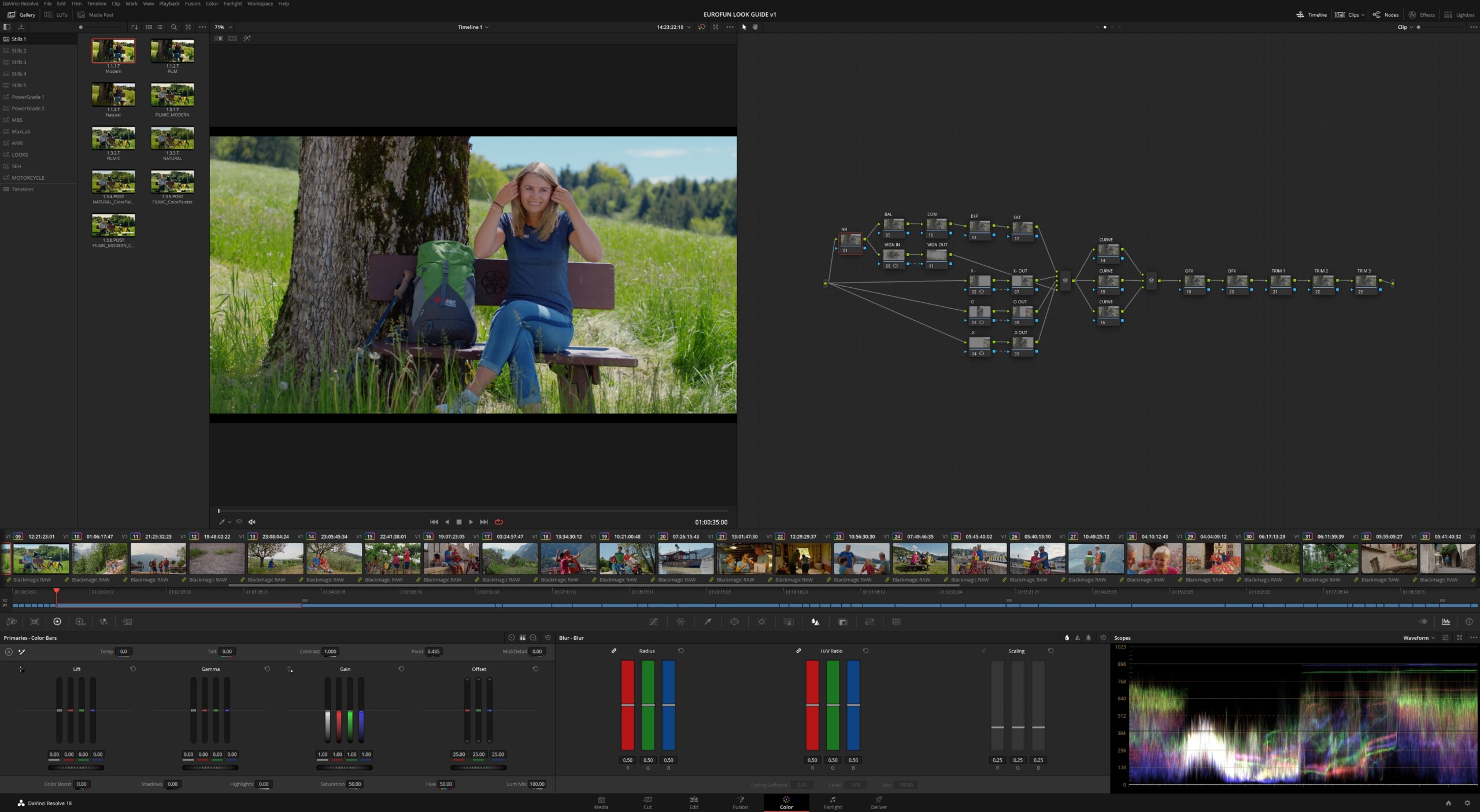Open the Workspace menu

(260, 3)
